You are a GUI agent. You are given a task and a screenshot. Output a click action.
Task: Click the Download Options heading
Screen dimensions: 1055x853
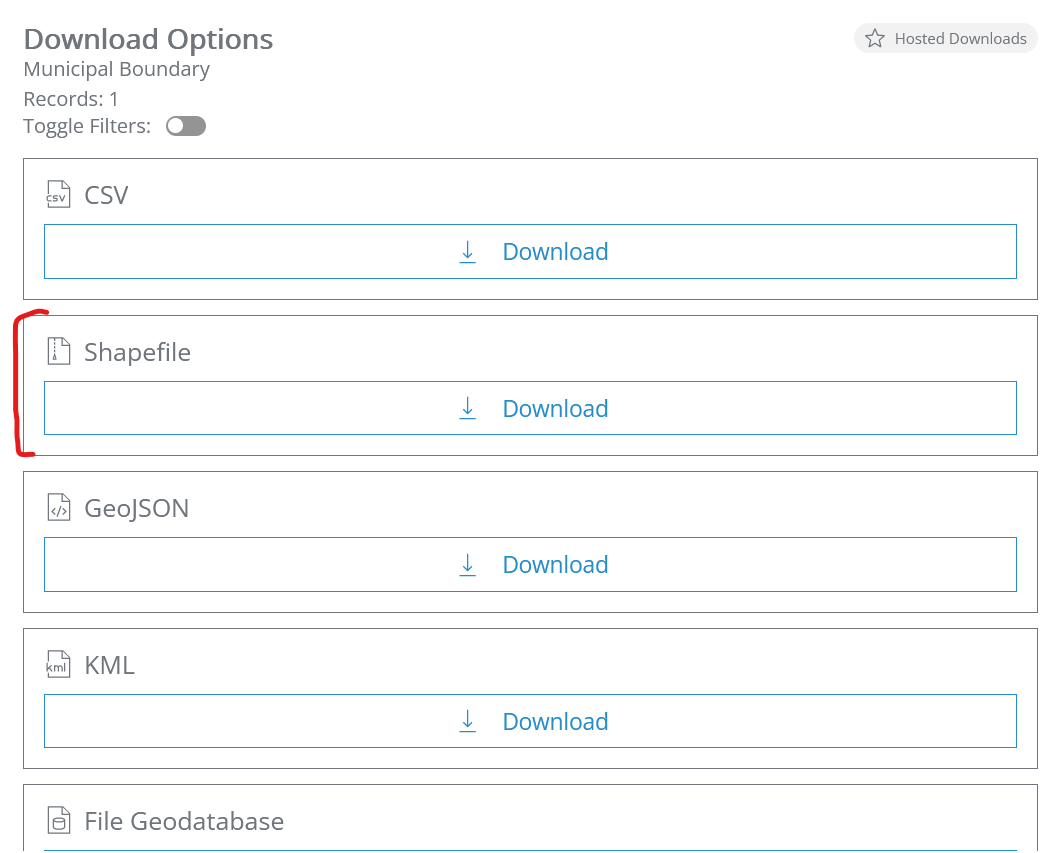[x=148, y=39]
